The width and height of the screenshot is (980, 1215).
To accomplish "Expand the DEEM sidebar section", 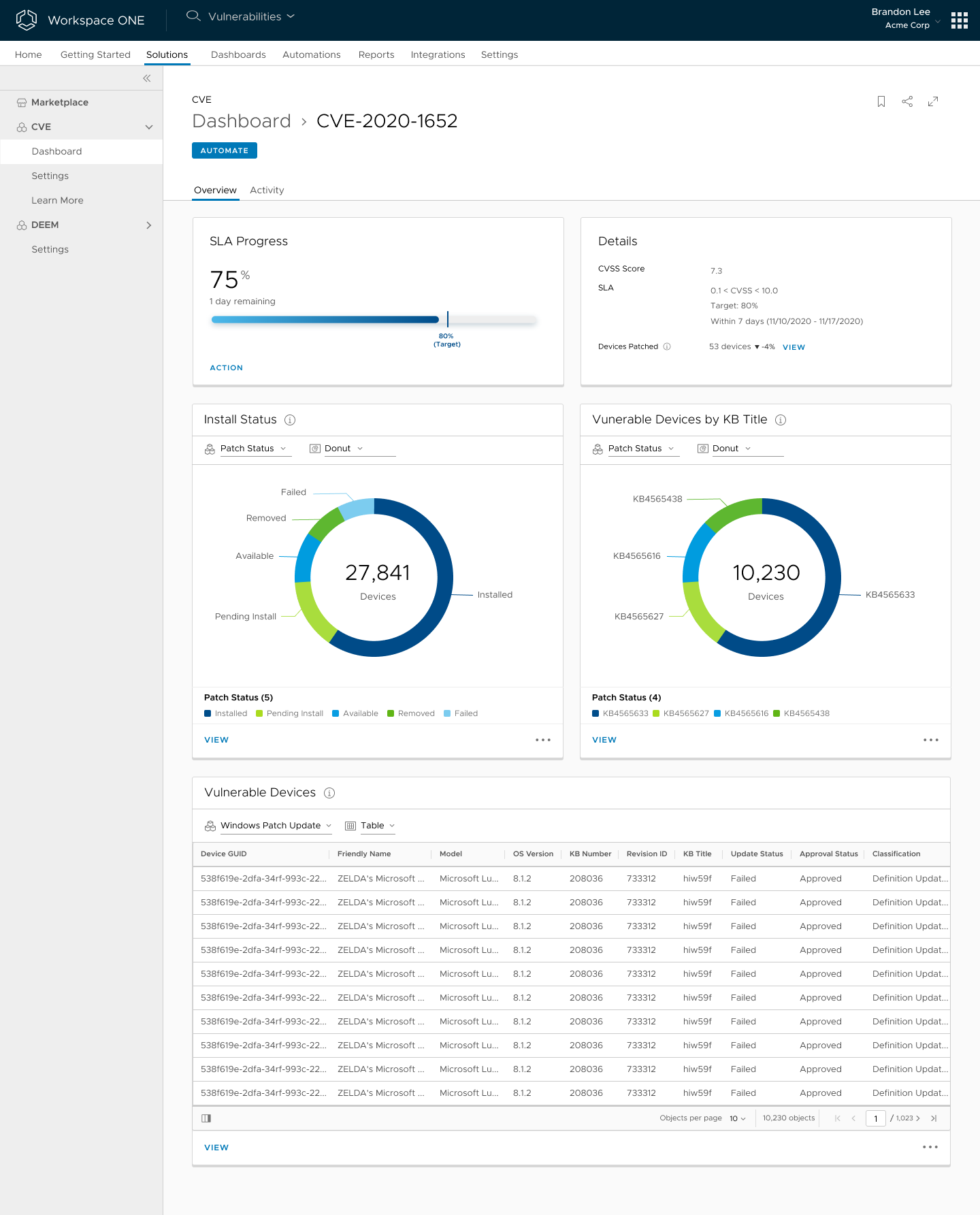I will coord(149,225).
